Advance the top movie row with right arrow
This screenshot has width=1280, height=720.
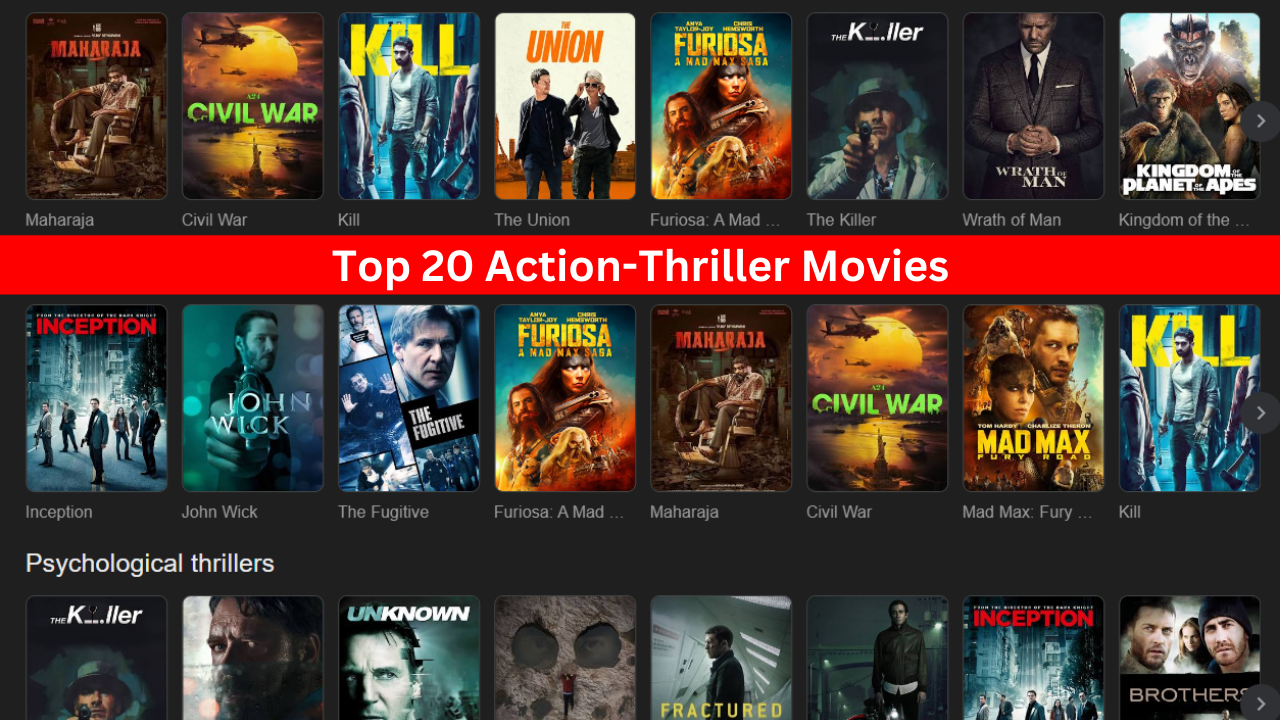(x=1261, y=121)
